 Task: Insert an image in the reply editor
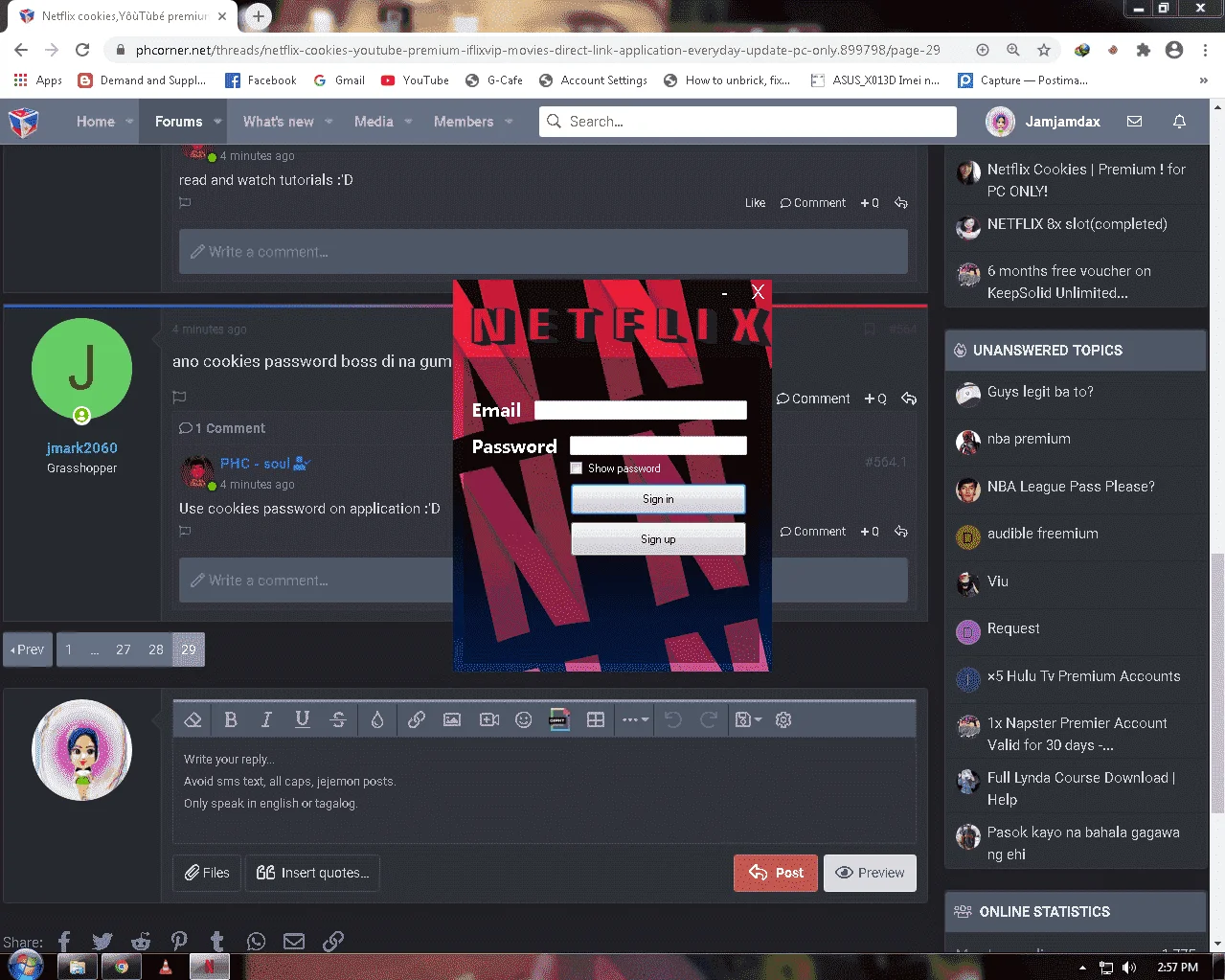(452, 719)
